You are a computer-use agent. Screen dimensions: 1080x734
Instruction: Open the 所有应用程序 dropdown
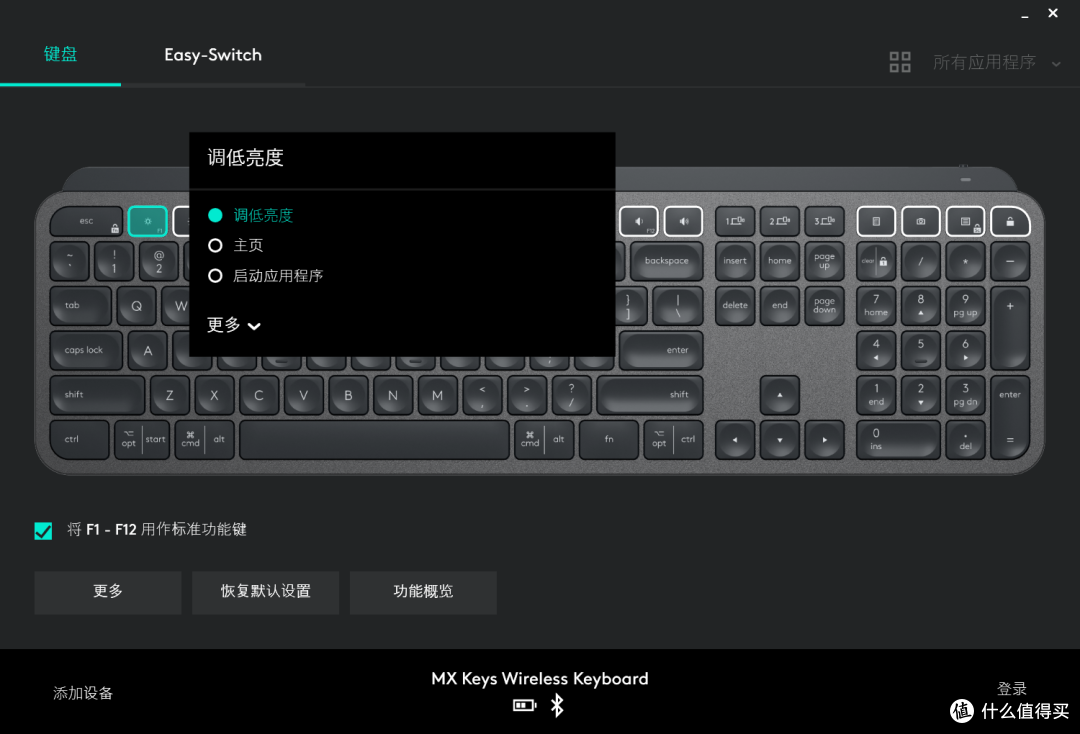(x=997, y=63)
